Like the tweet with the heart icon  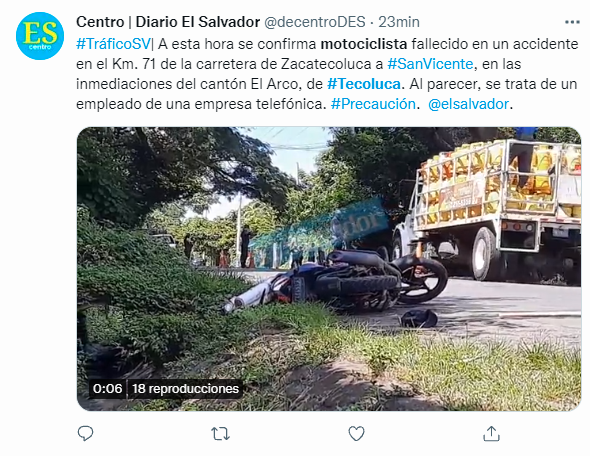coord(356,433)
